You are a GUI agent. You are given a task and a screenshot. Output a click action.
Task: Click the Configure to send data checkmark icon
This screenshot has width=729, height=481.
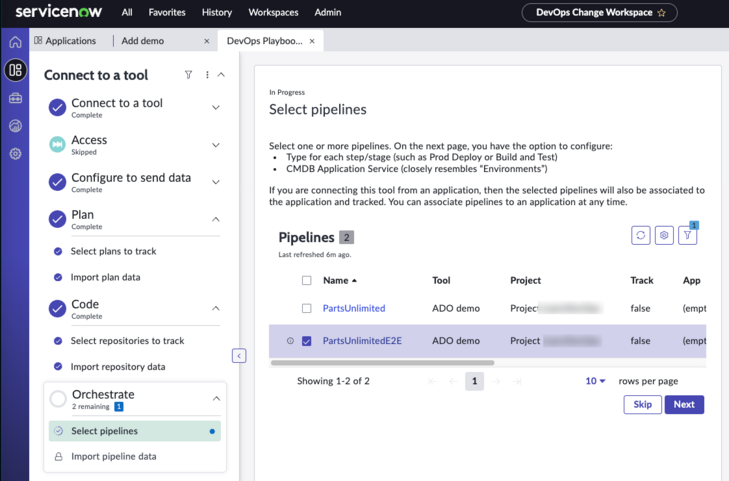pyautogui.click(x=58, y=182)
